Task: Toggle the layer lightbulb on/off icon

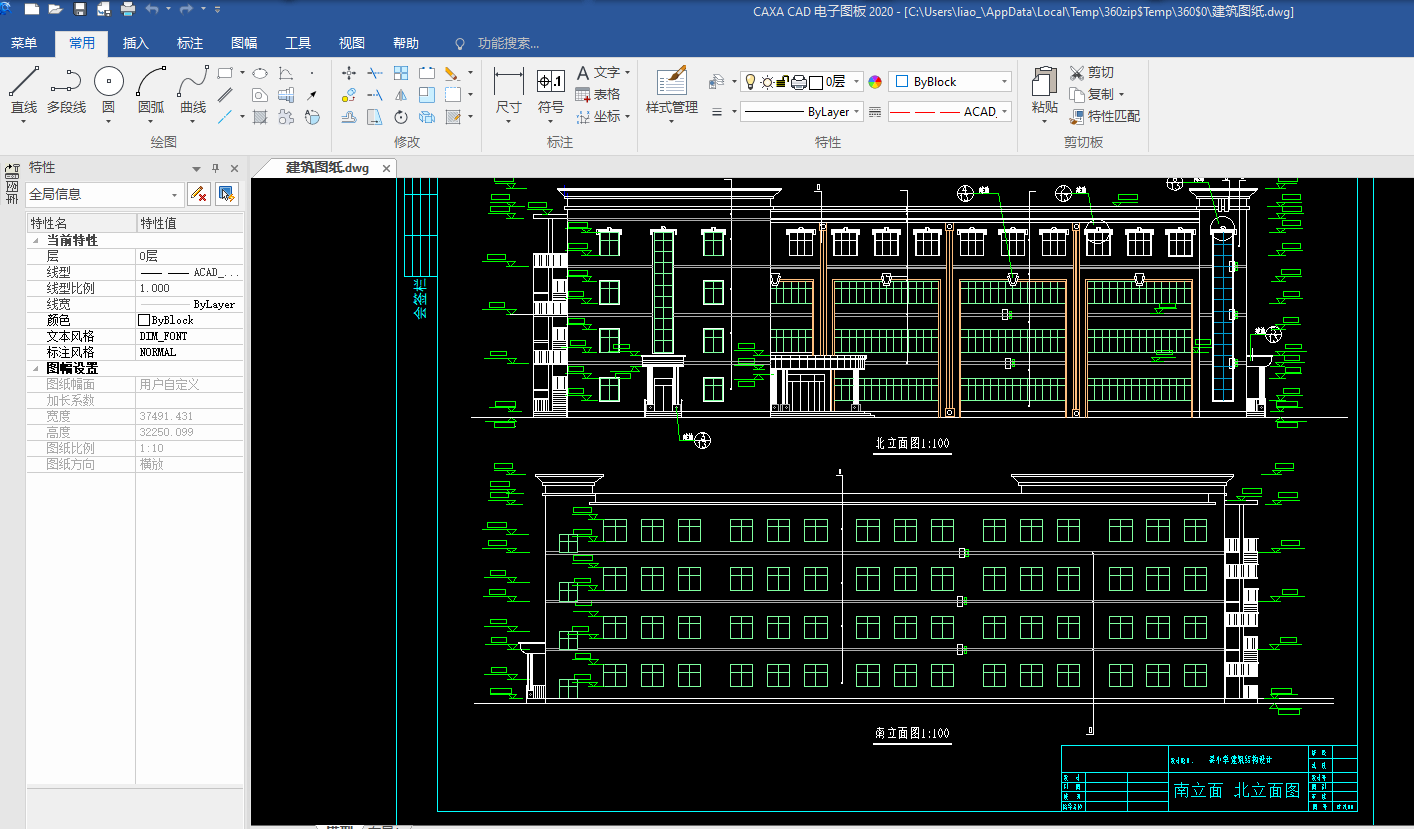Action: [750, 82]
